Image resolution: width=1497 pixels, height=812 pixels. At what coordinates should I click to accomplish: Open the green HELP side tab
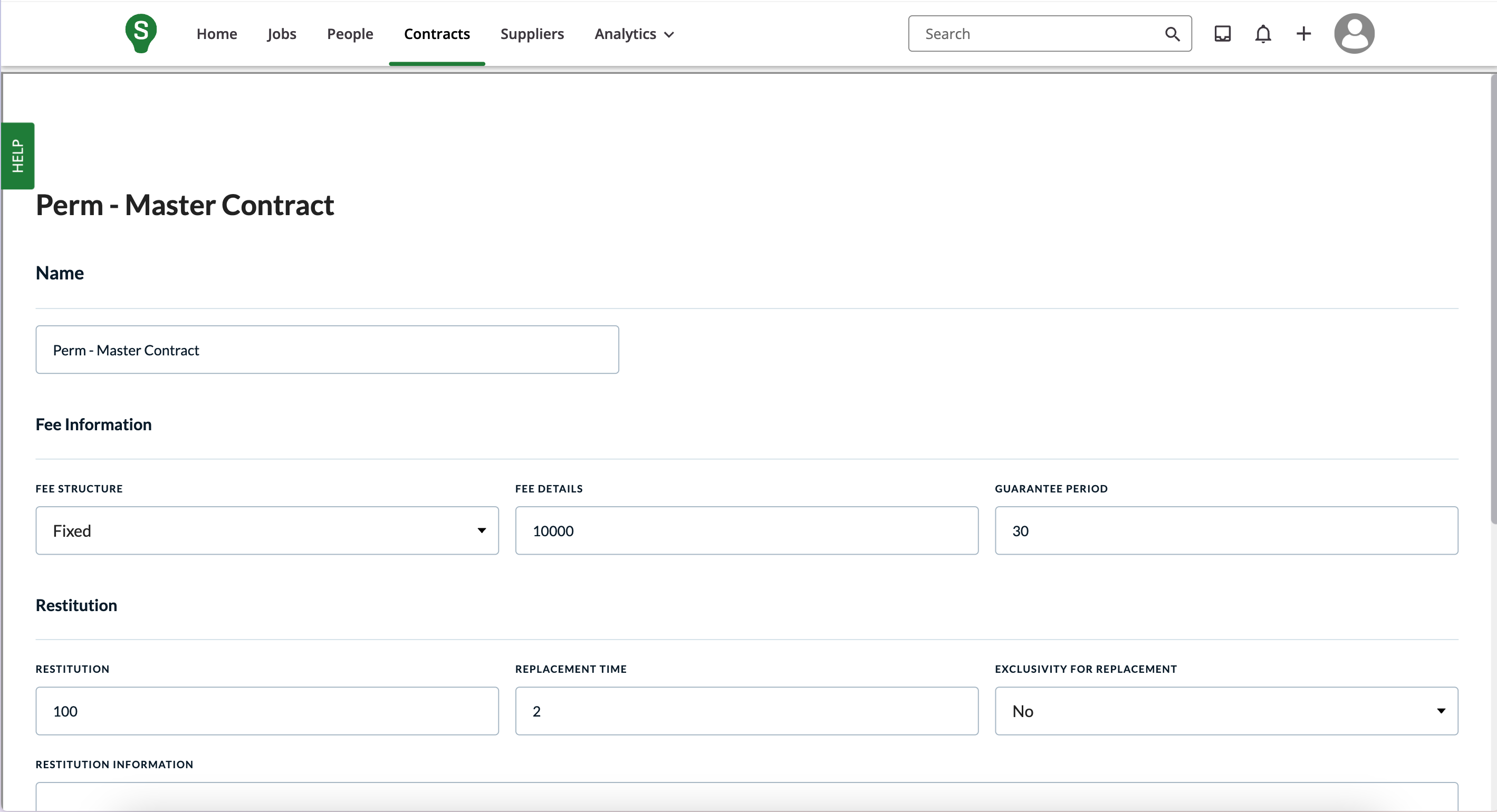click(x=18, y=156)
